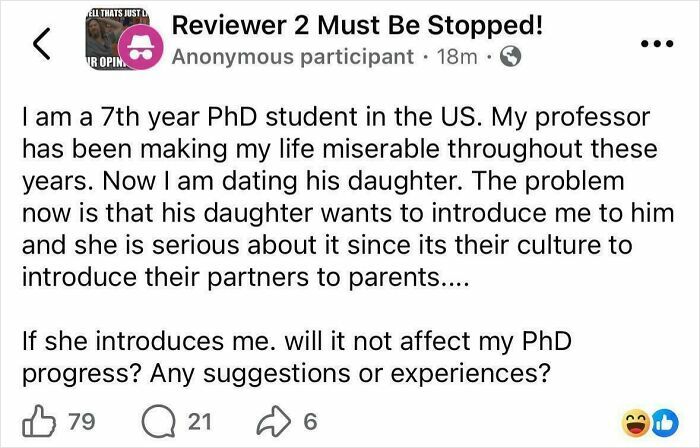Click the "18m" post timestamp
Image resolution: width=700 pixels, height=448 pixels.
(x=458, y=57)
